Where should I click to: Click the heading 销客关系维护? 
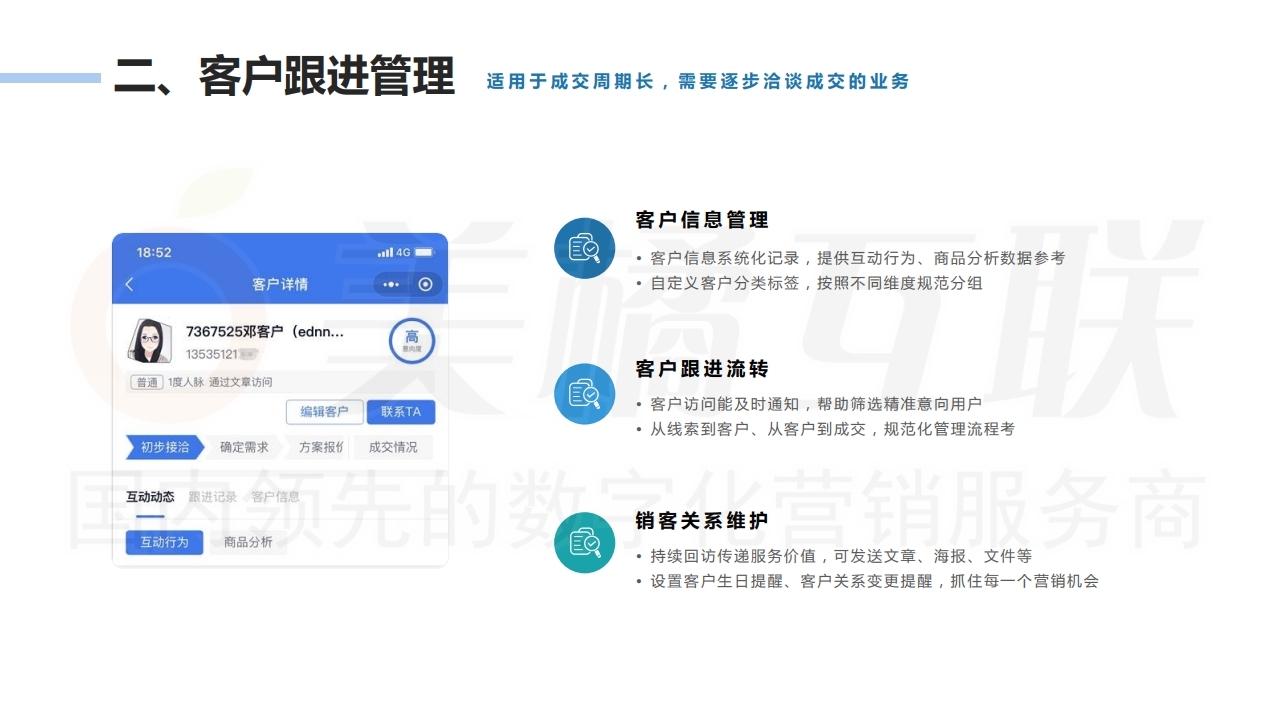(x=702, y=520)
